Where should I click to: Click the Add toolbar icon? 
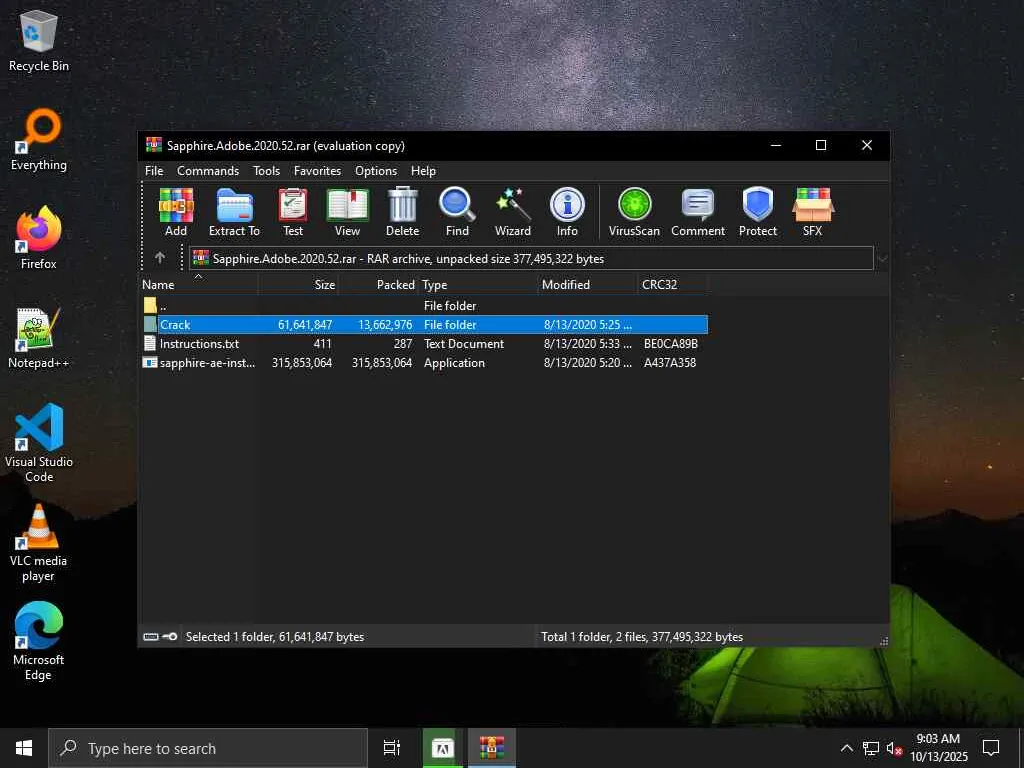(x=176, y=212)
